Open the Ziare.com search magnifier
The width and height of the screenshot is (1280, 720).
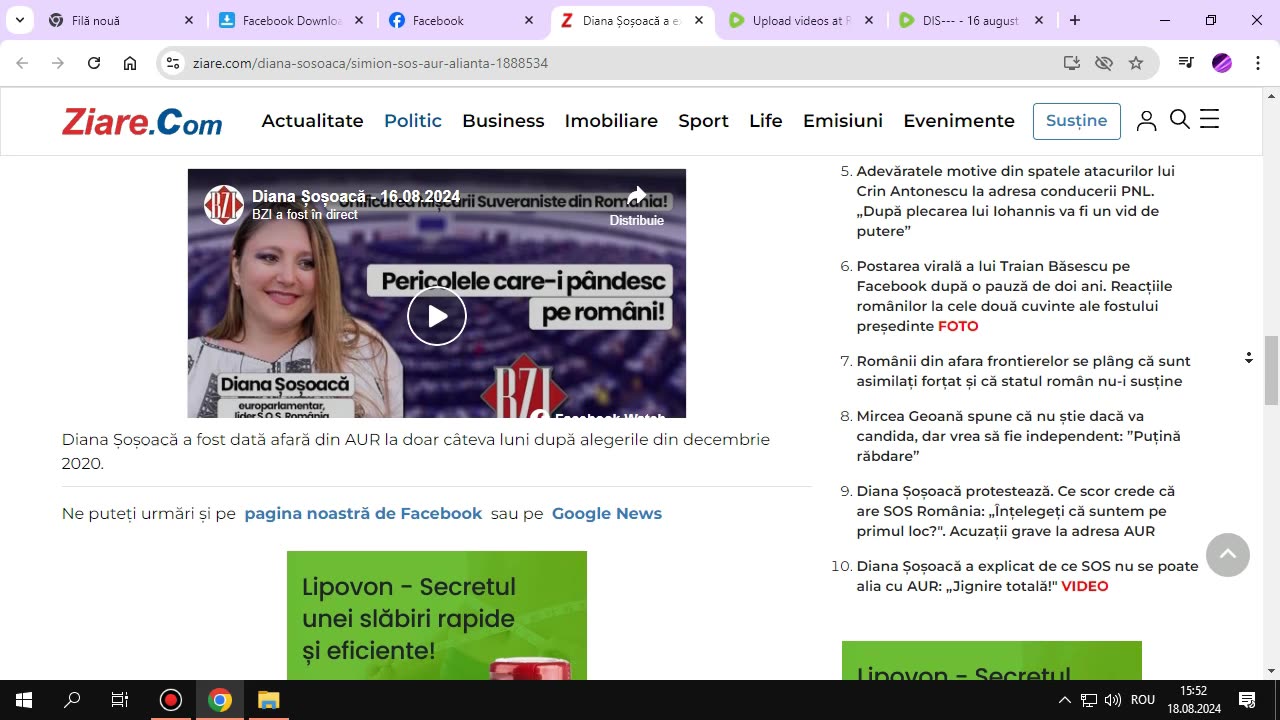click(1179, 120)
